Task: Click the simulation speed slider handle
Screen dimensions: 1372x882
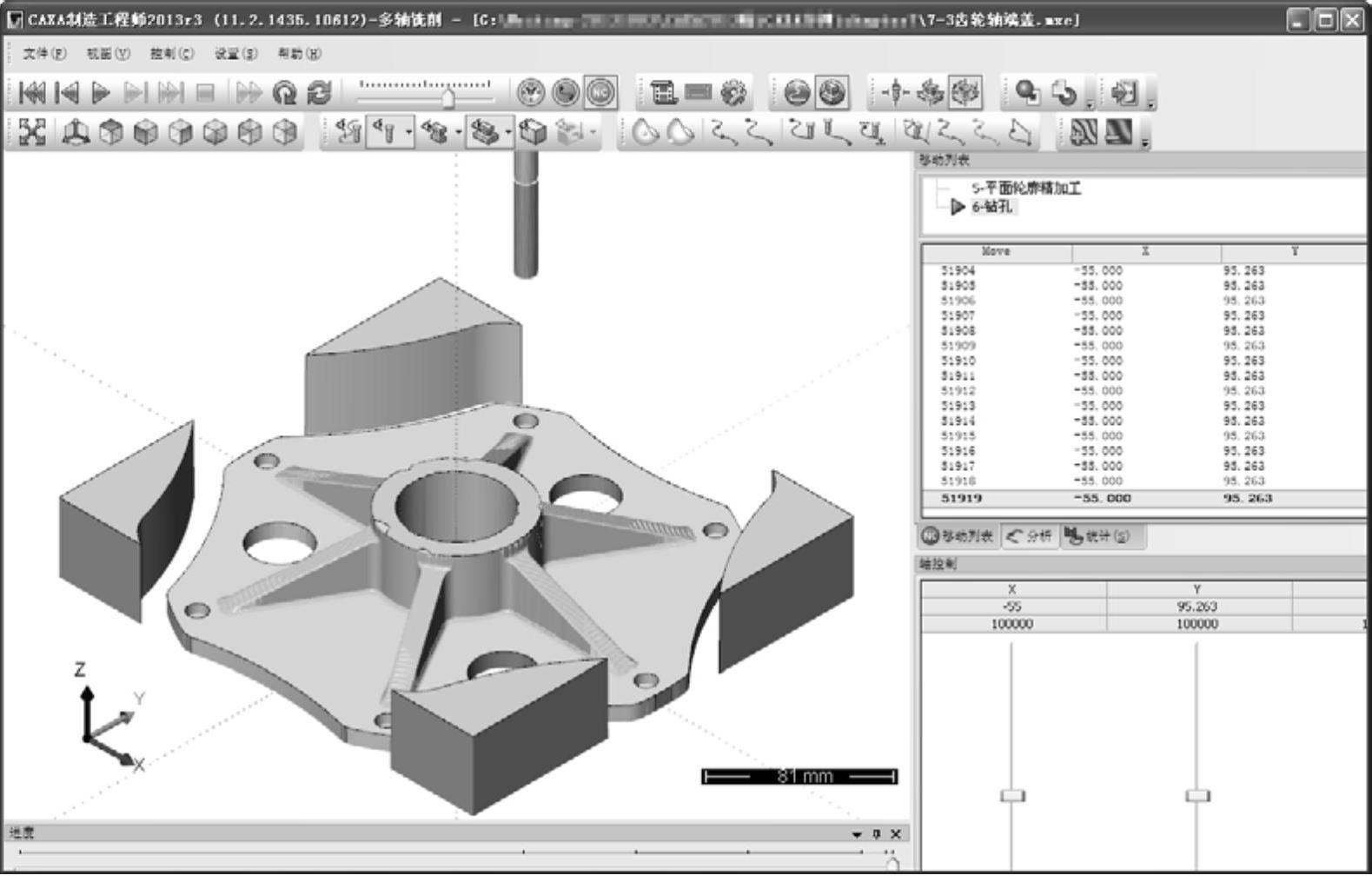Action: (447, 98)
